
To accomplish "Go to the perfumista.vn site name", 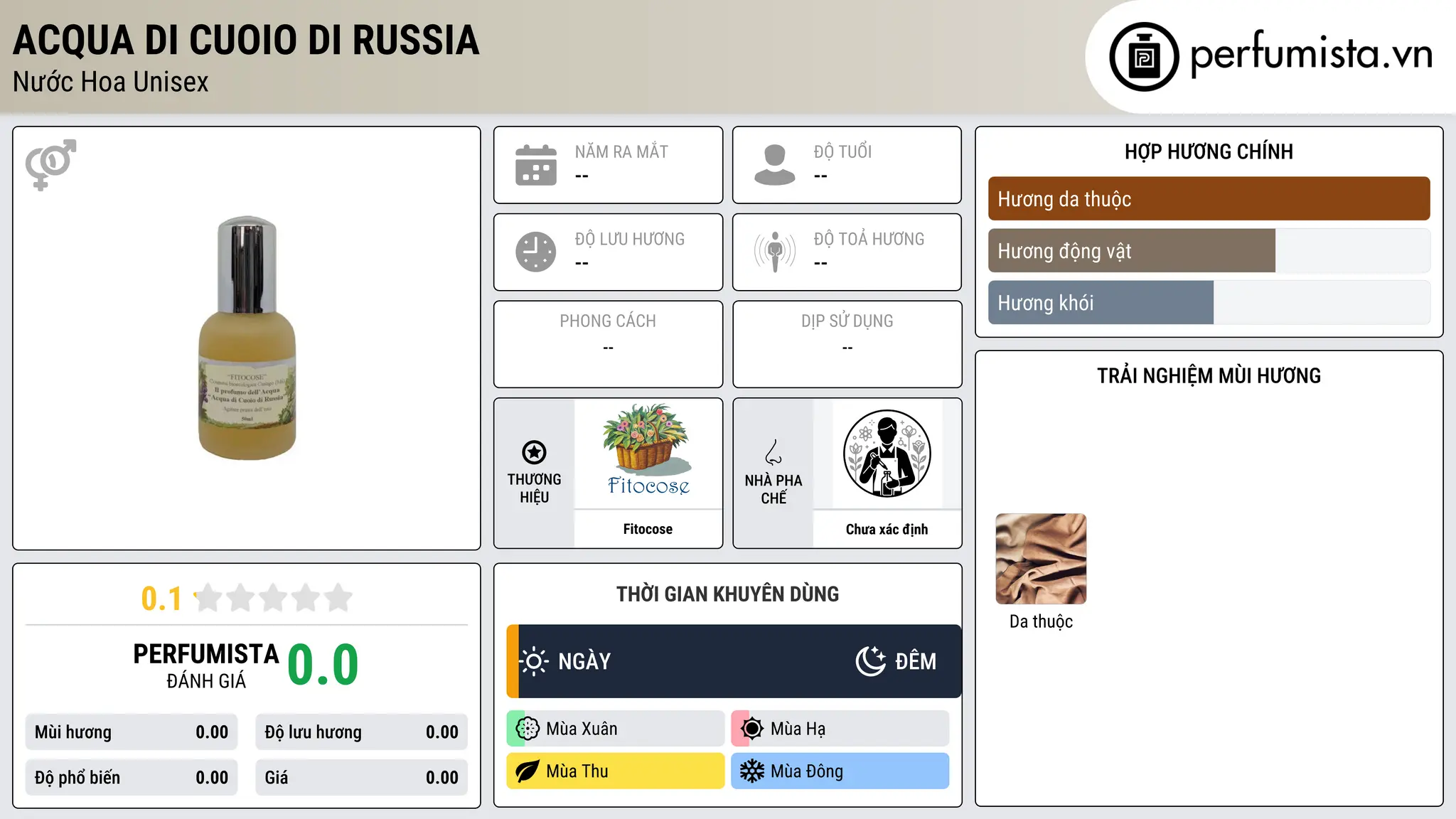I will [x=1311, y=55].
